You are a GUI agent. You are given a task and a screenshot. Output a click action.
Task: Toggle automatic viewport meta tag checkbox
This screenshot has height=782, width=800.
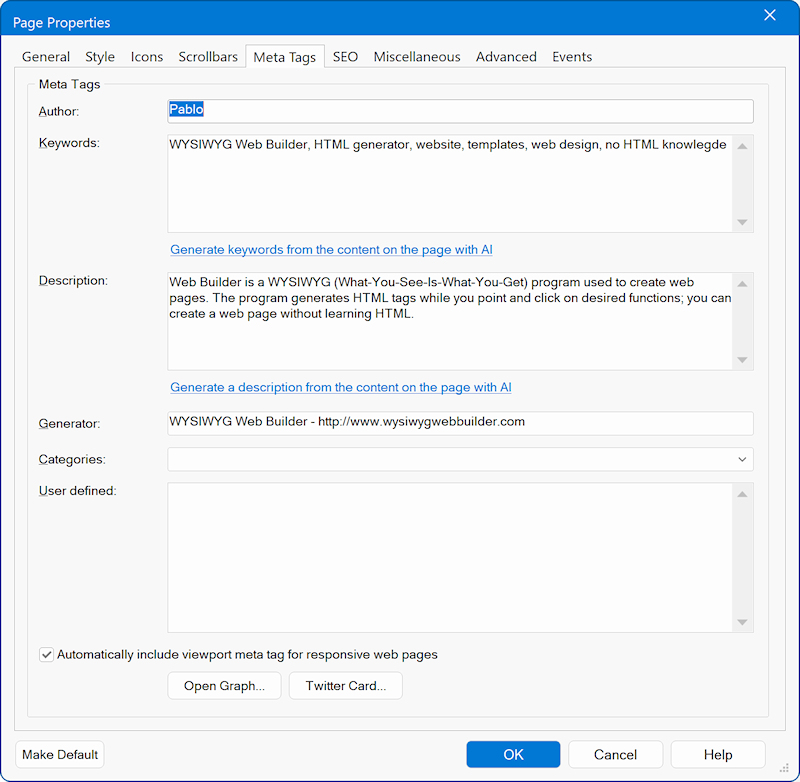pos(46,655)
